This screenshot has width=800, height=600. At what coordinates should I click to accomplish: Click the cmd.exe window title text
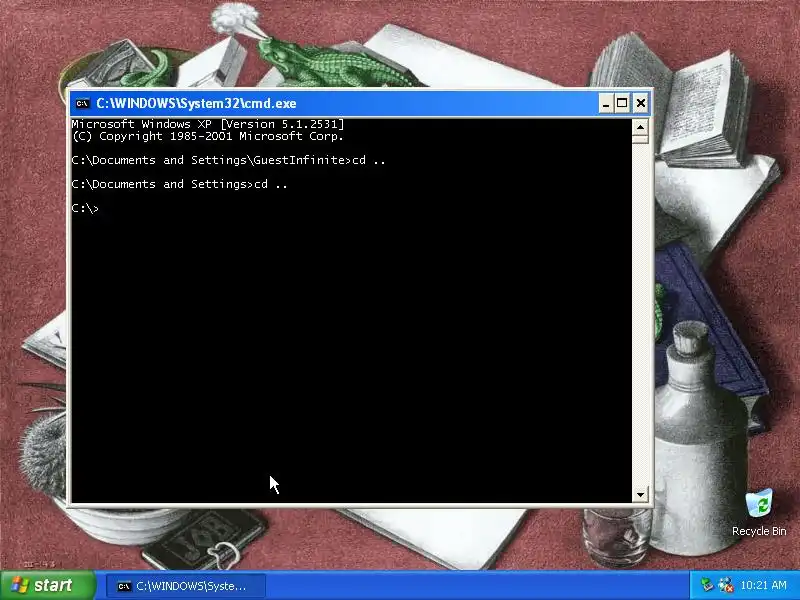(x=196, y=104)
